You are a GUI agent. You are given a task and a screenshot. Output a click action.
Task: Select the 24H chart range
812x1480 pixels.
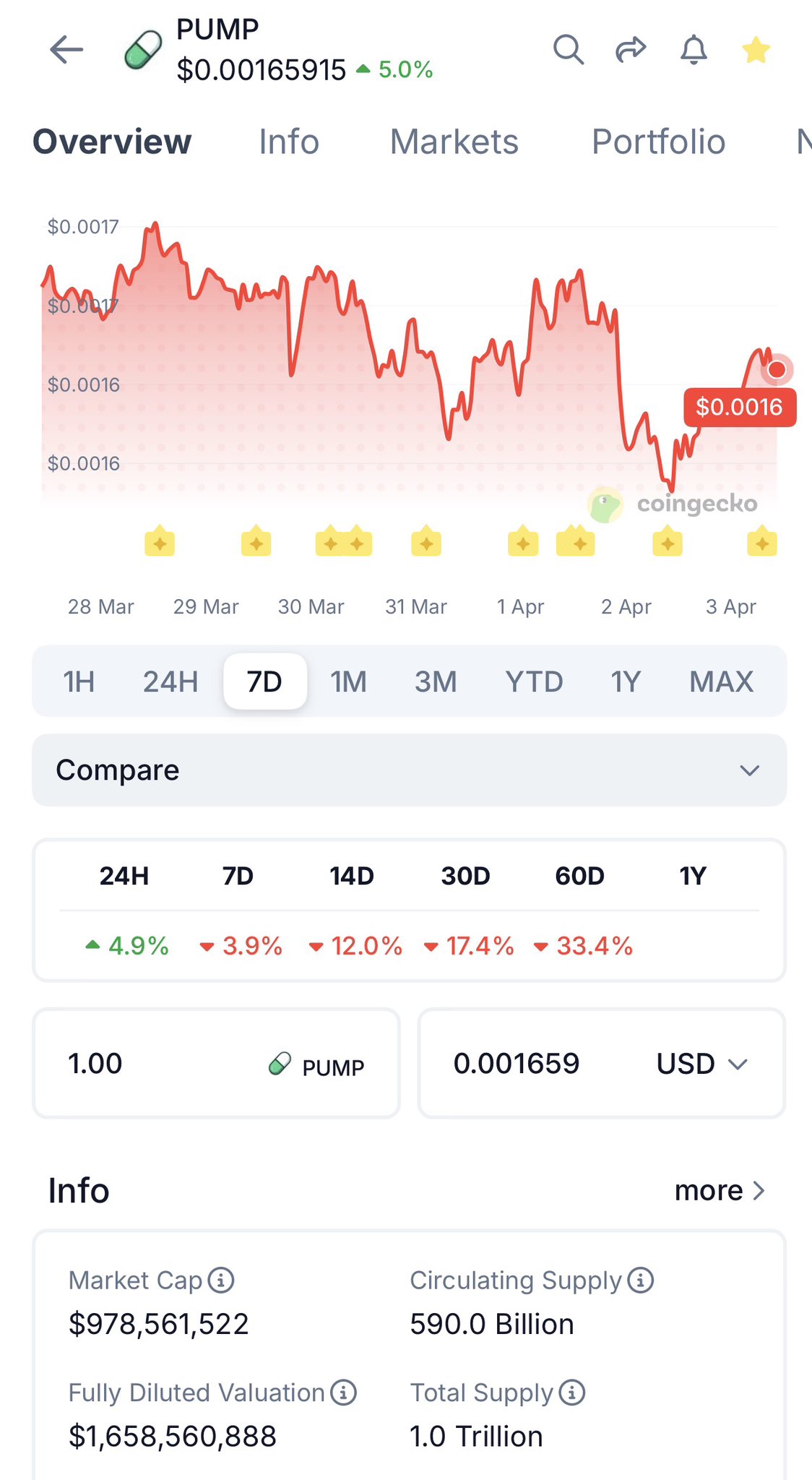pyautogui.click(x=170, y=681)
